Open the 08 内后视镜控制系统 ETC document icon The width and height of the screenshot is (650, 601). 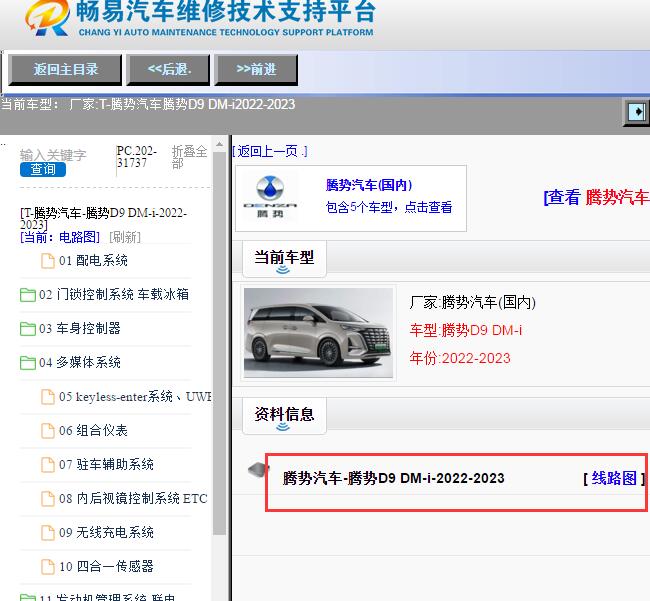(x=48, y=499)
